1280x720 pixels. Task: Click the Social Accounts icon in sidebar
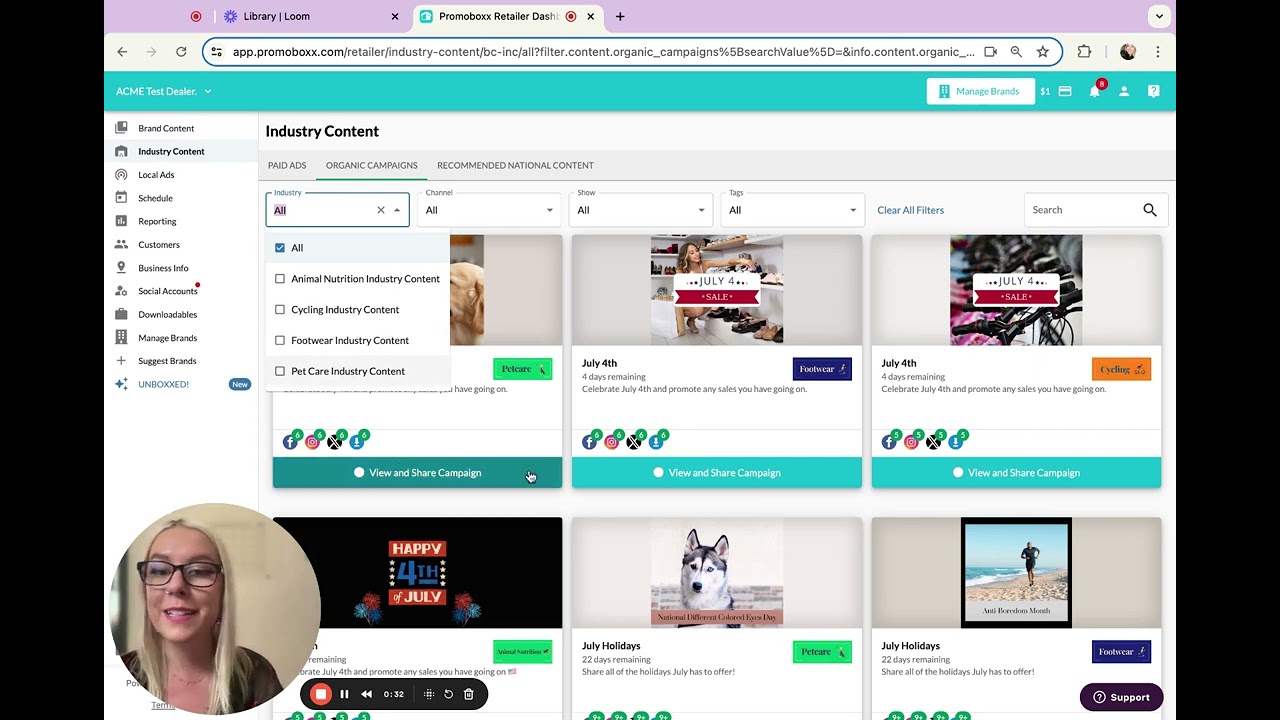(x=121, y=291)
